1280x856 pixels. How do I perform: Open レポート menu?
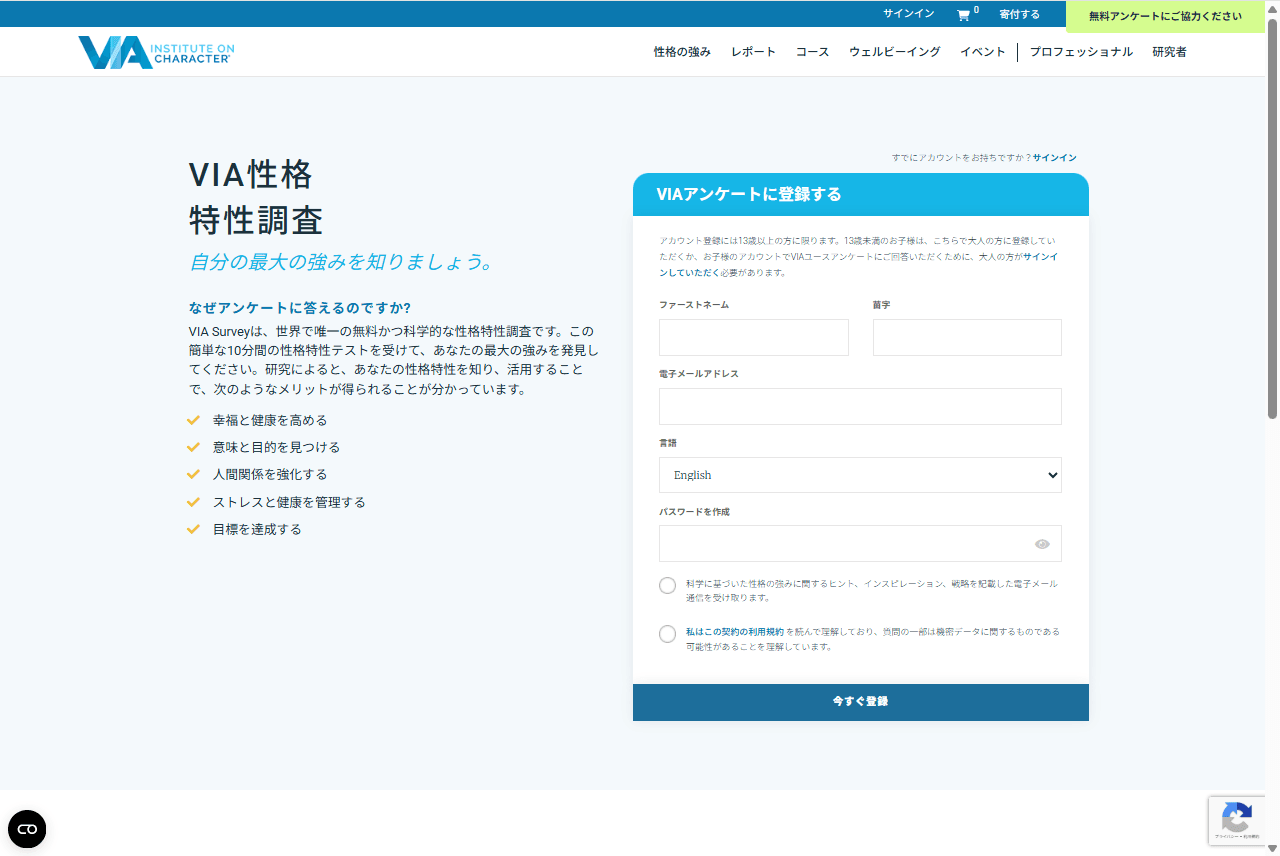pos(753,52)
